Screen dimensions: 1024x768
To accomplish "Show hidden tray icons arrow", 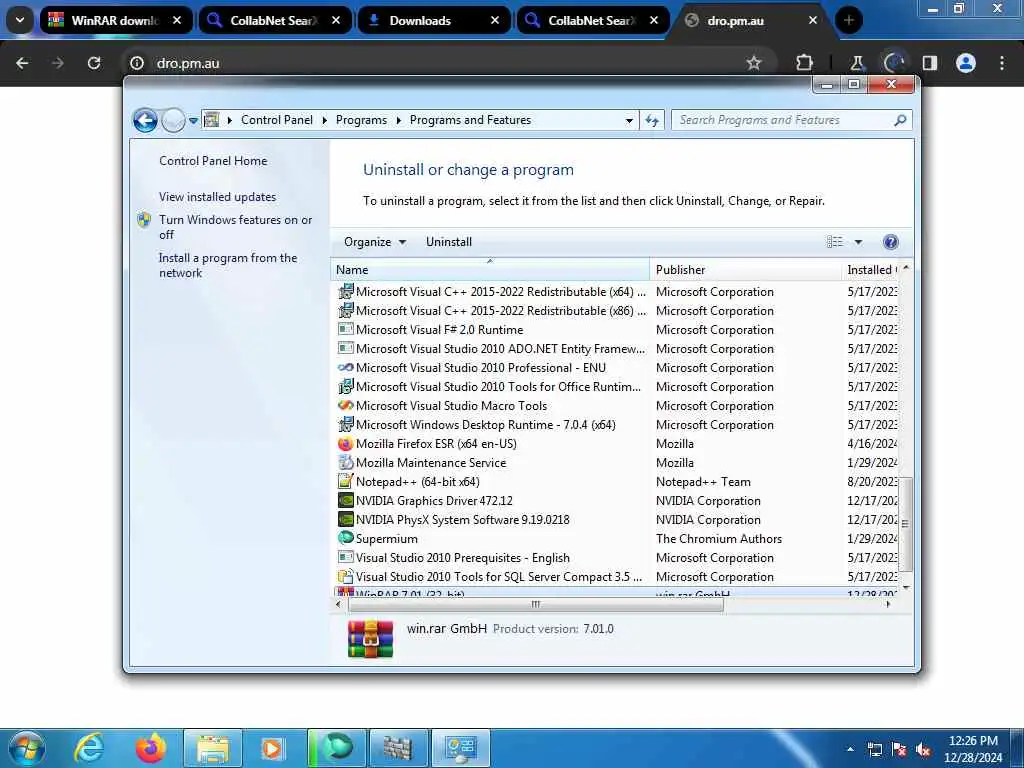I will coord(850,749).
